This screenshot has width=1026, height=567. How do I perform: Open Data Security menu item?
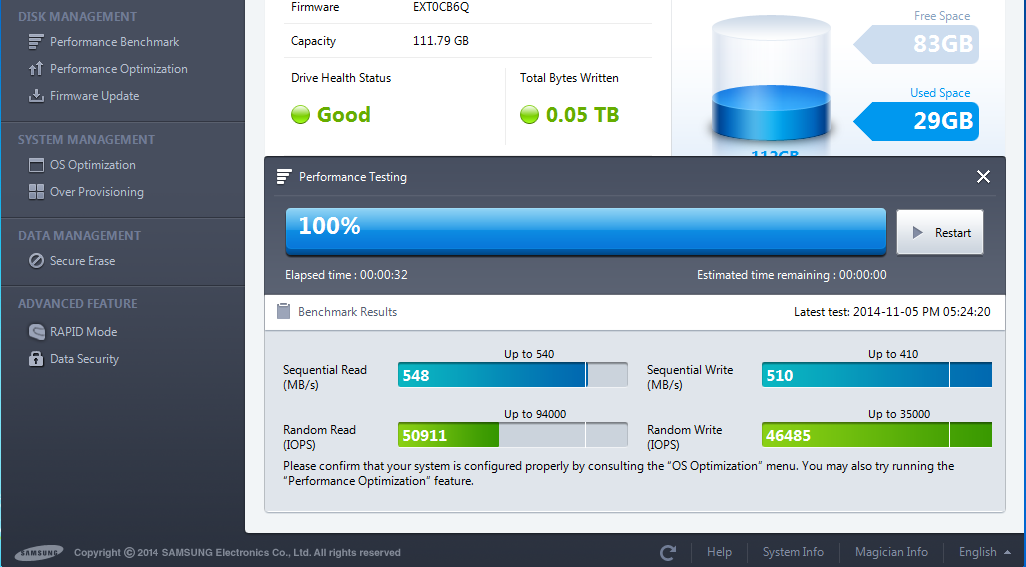click(84, 358)
